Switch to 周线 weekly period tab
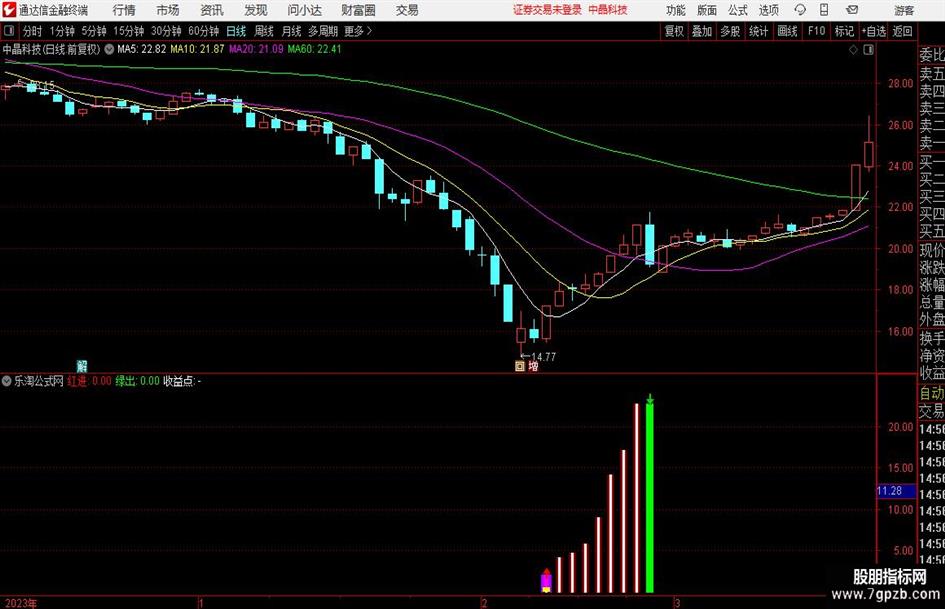The height and width of the screenshot is (609, 945). coord(263,31)
